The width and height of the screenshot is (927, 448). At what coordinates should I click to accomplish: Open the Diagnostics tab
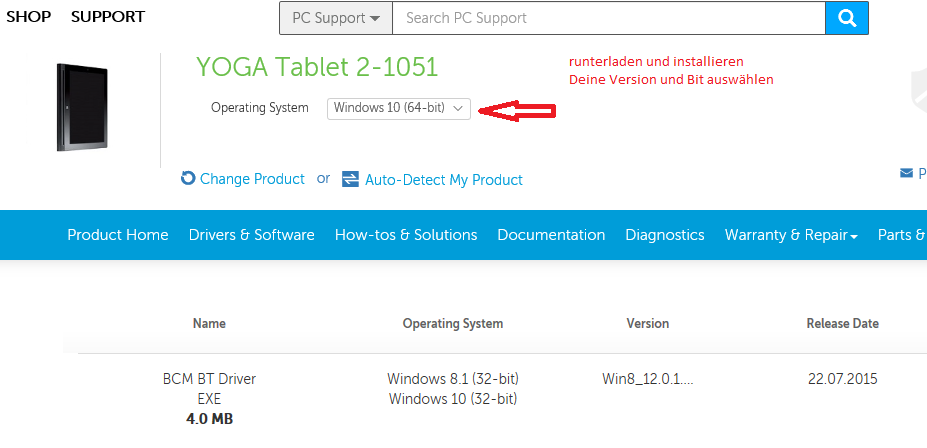pos(665,235)
